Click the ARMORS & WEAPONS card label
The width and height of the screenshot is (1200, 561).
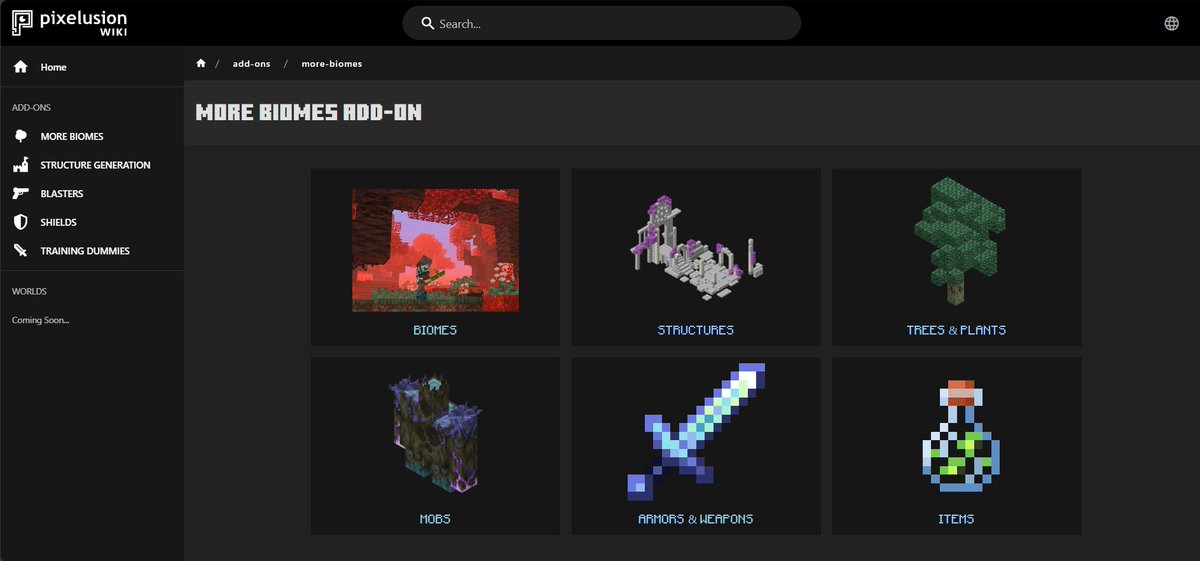click(696, 519)
